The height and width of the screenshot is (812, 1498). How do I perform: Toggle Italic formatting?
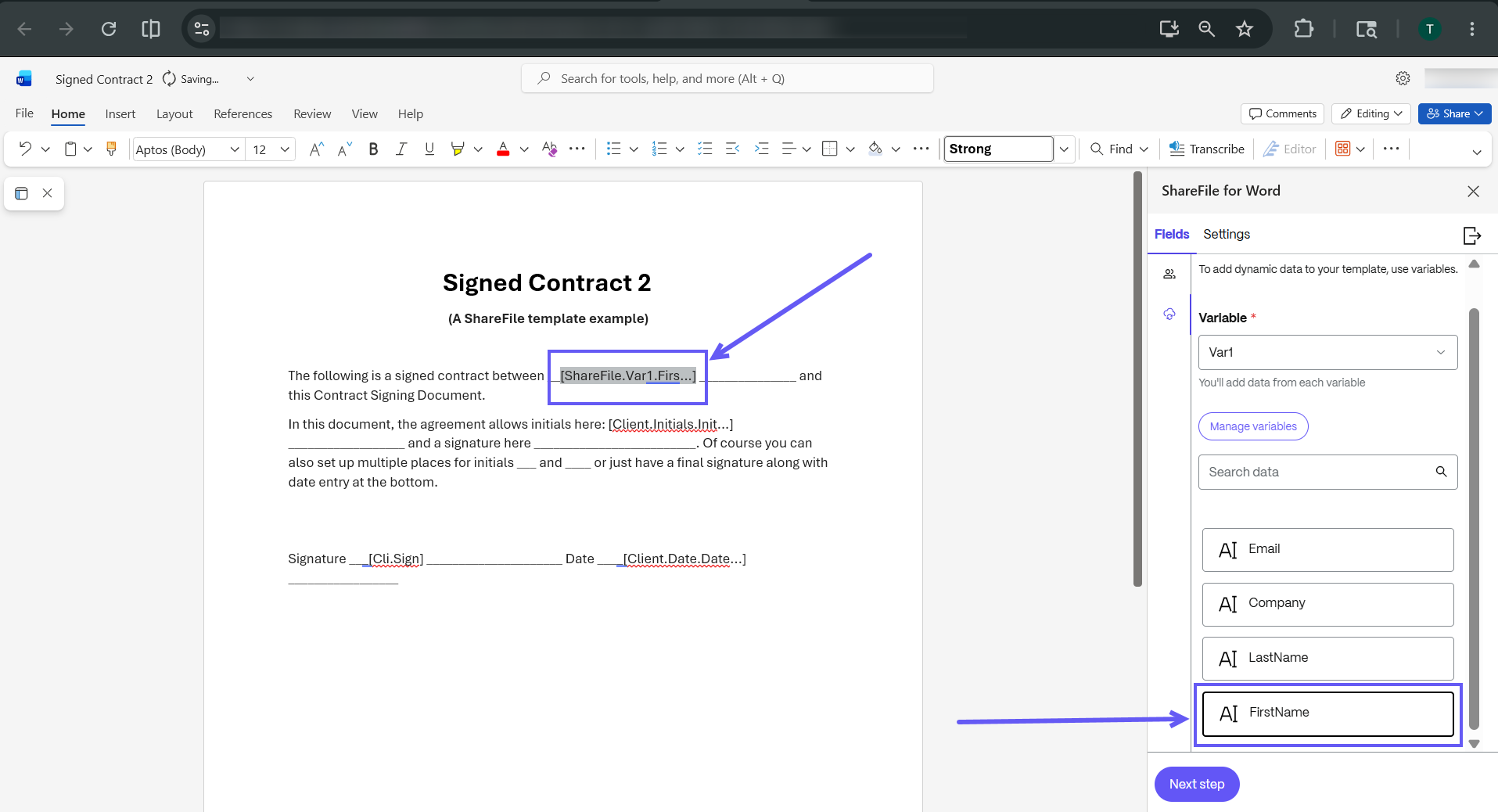(401, 149)
